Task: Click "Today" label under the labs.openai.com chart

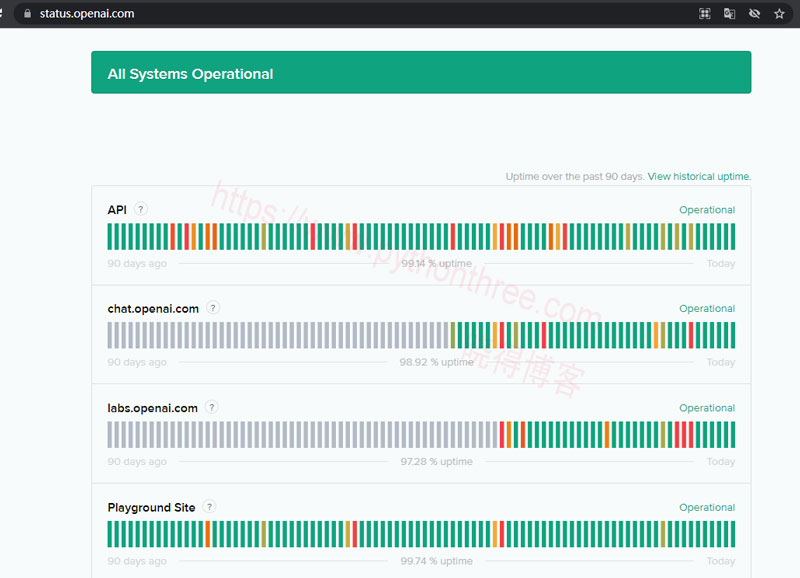Action: [721, 462]
